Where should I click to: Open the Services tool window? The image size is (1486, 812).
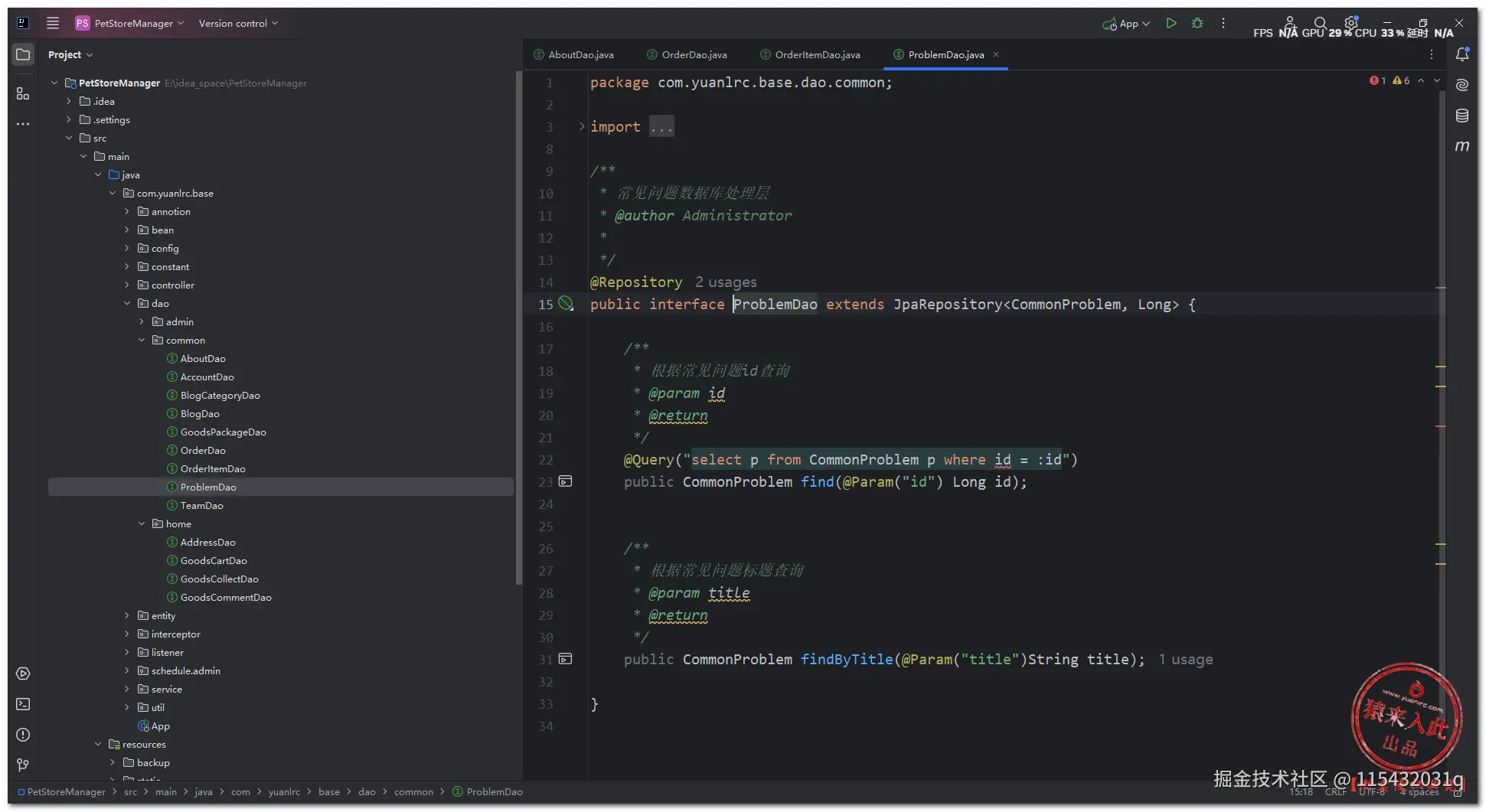pos(23,673)
